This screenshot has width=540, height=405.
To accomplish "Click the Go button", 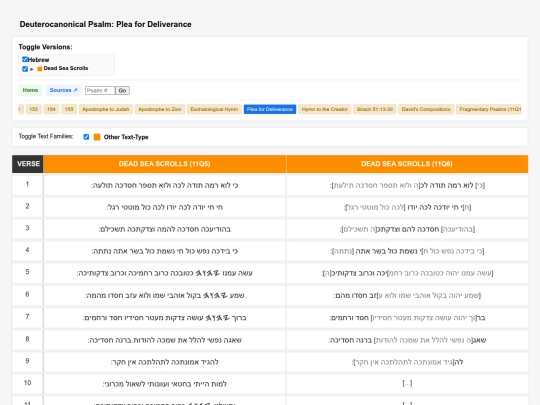I will tap(122, 91).
